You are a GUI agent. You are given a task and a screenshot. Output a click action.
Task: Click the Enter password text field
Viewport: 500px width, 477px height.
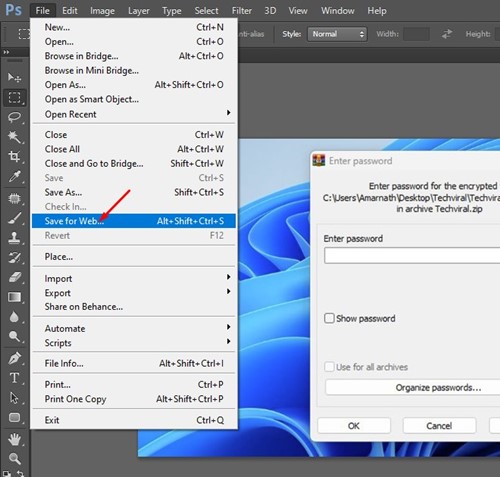tap(412, 256)
